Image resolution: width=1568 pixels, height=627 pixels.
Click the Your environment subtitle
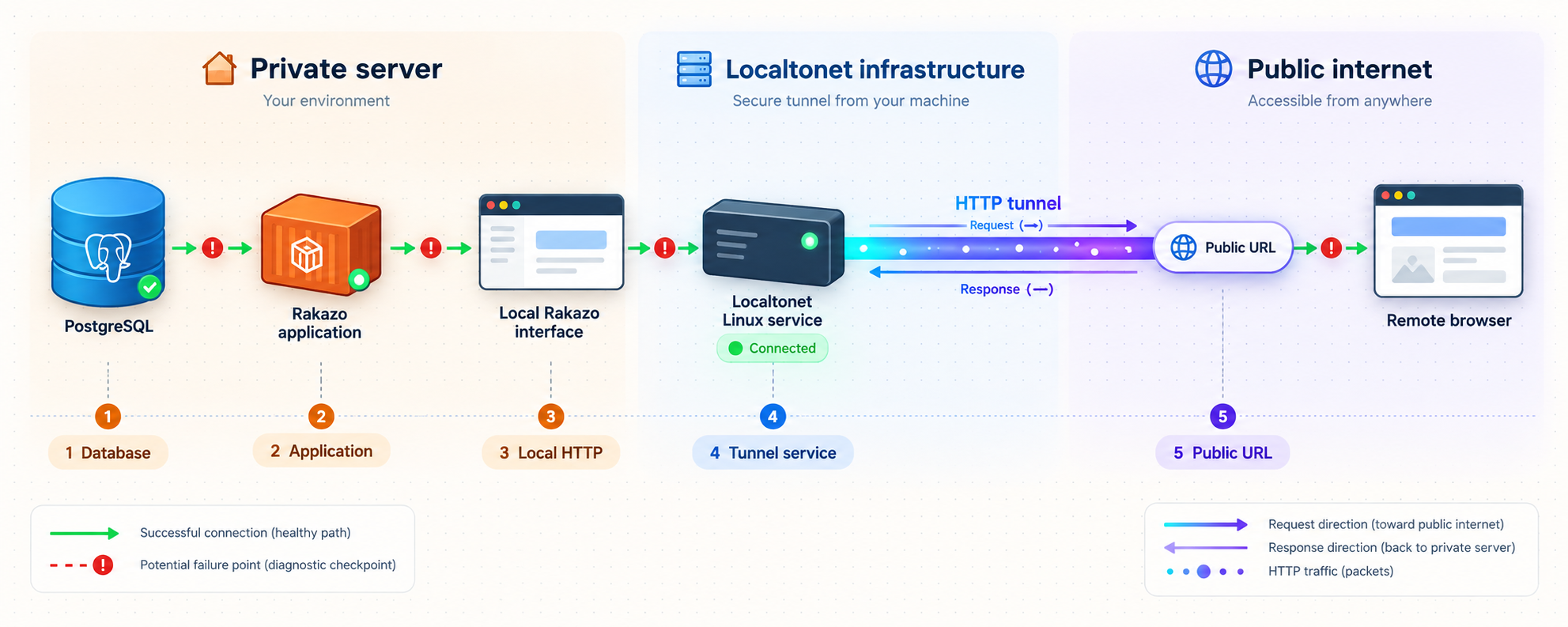tap(326, 100)
